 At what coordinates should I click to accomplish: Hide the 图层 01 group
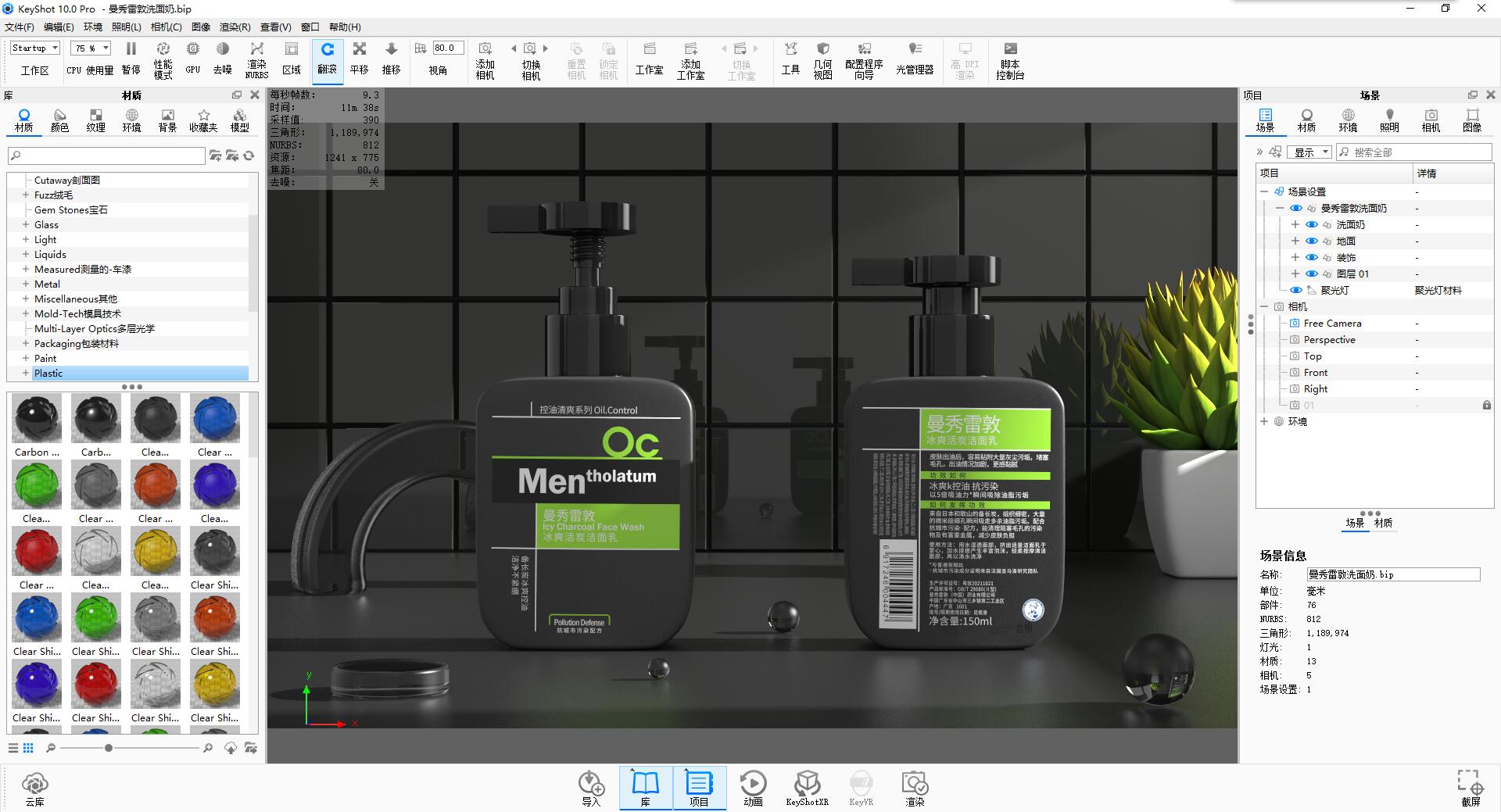(x=1312, y=274)
